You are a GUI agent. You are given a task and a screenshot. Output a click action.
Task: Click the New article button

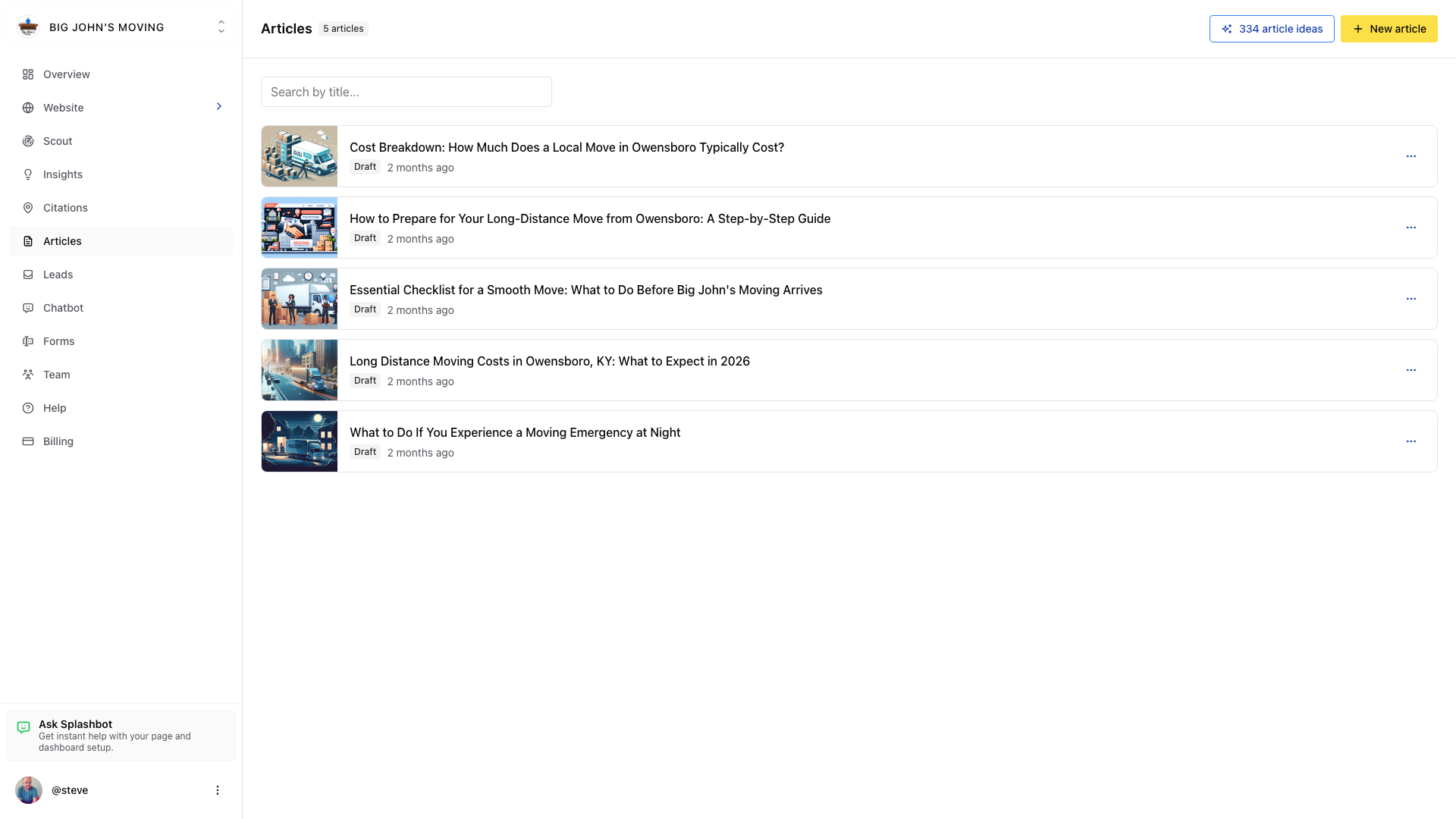[x=1389, y=28]
